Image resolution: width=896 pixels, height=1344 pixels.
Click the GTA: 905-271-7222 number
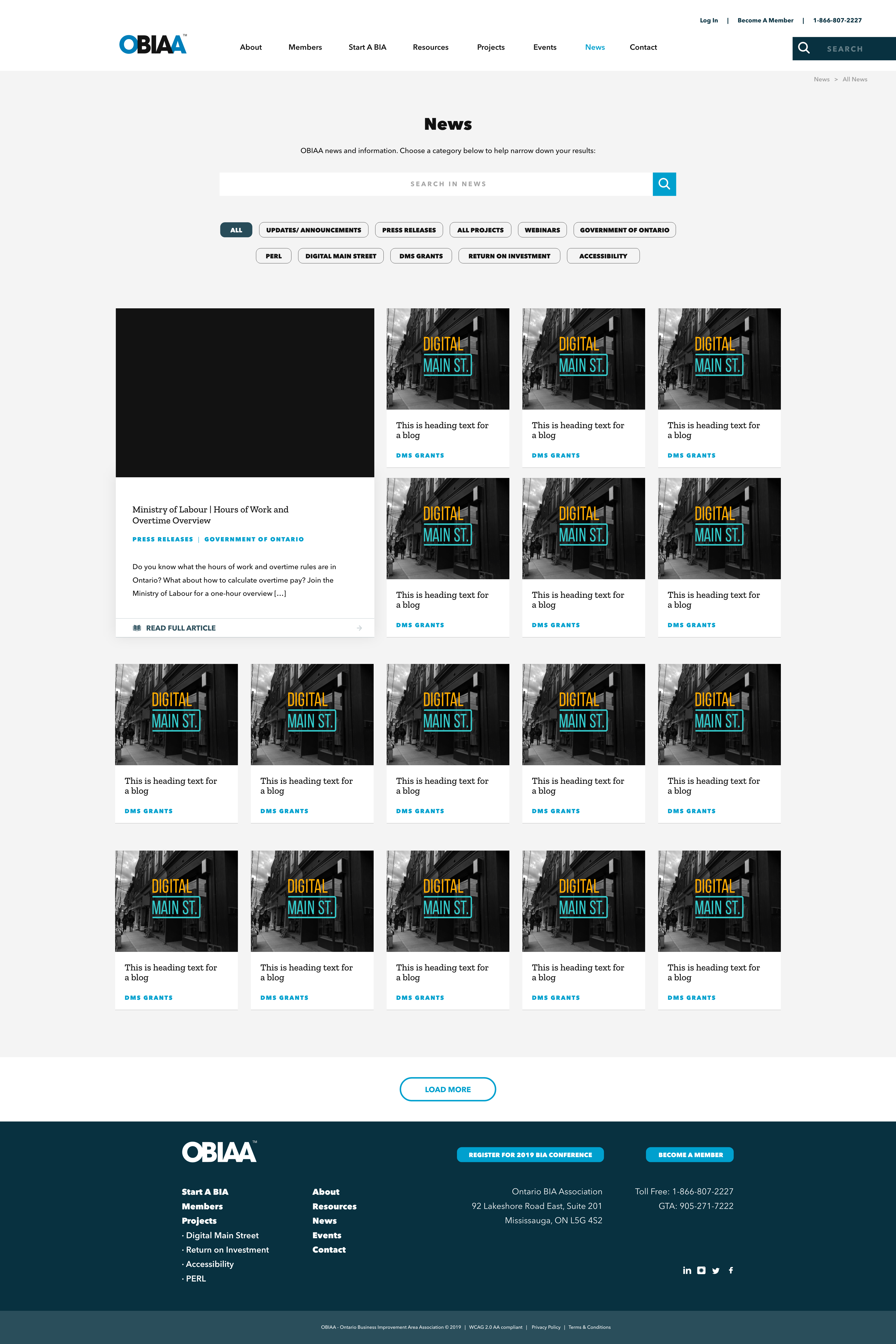(x=696, y=1206)
